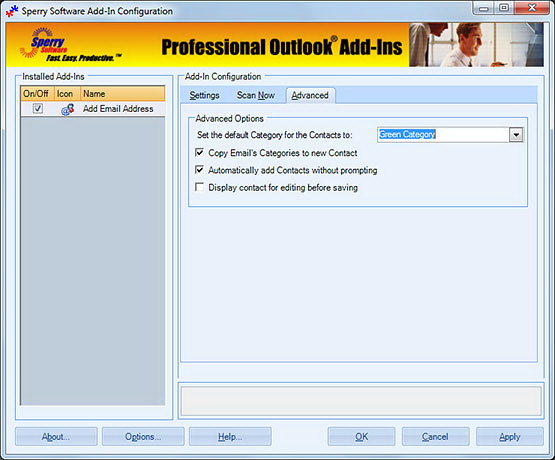The image size is (555, 460).
Task: Switch to the Settings tab
Action: 204,95
